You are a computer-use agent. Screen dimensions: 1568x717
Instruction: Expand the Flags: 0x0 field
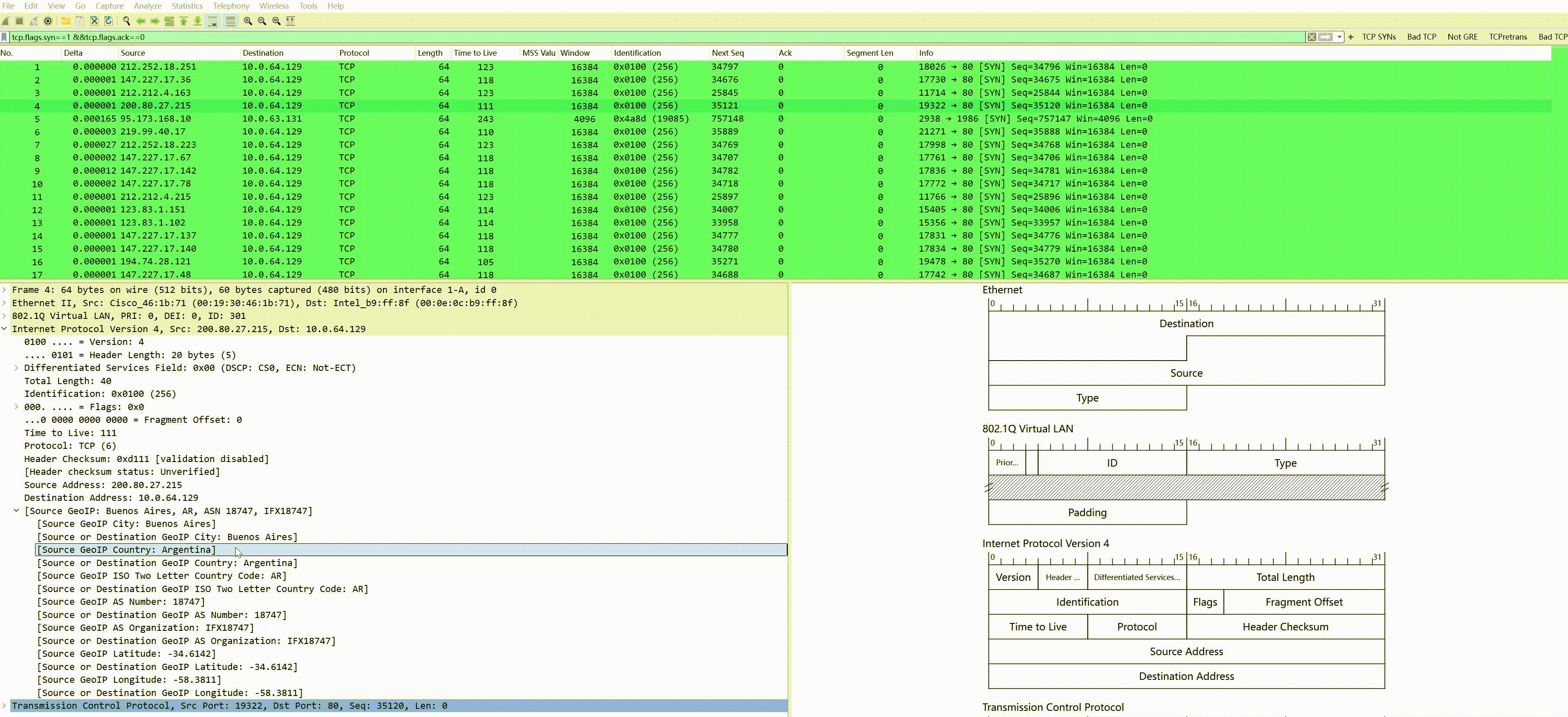coord(17,407)
